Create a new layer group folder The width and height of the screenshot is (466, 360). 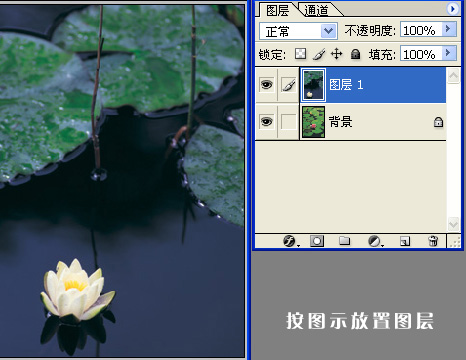[344, 241]
